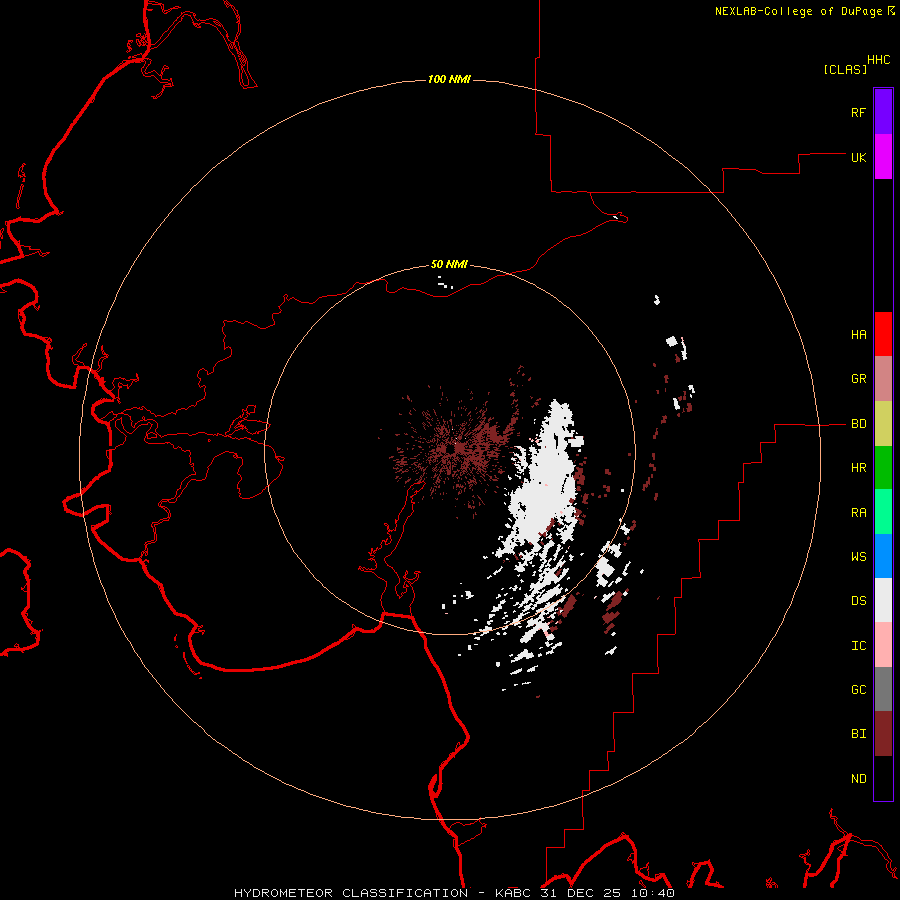The width and height of the screenshot is (900, 900).
Task: Click the IC legend label
Action: pyautogui.click(x=858, y=645)
